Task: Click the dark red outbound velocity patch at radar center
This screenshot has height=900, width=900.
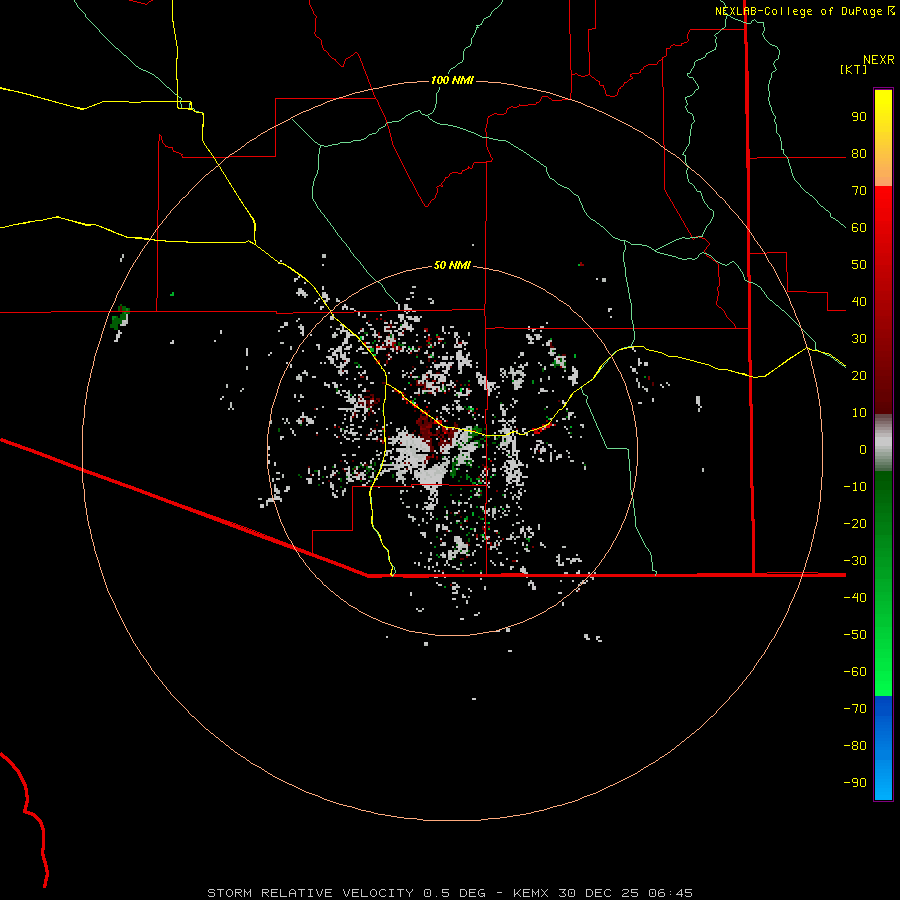Action: point(433,433)
